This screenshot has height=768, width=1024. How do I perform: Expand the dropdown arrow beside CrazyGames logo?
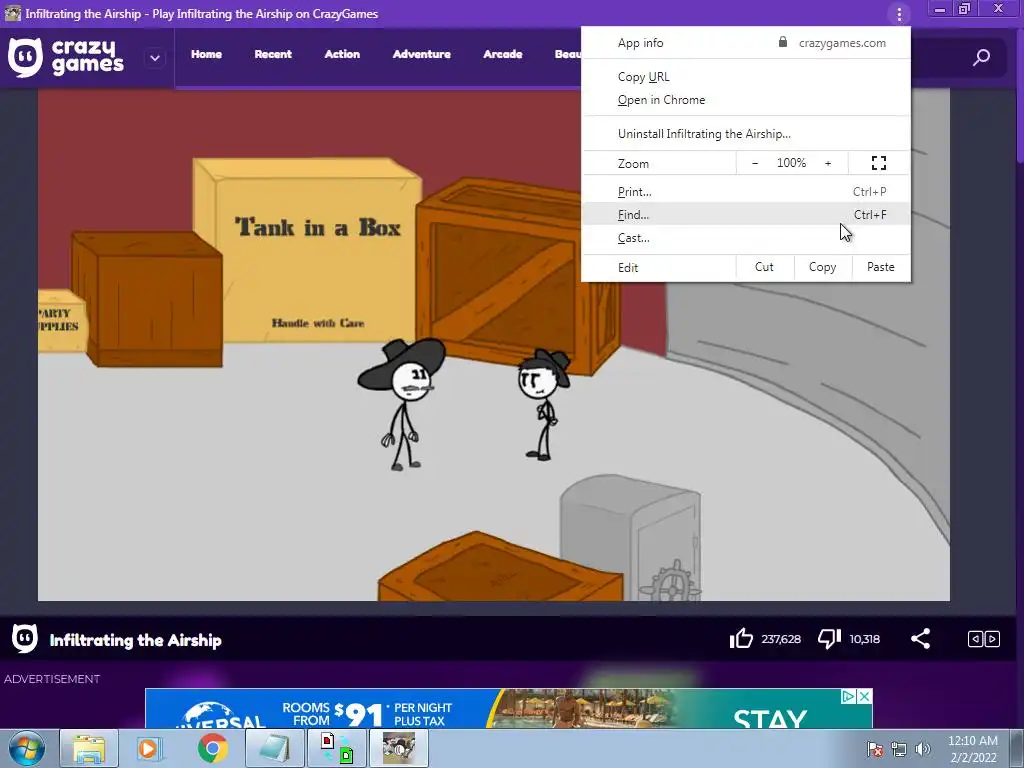[155, 57]
